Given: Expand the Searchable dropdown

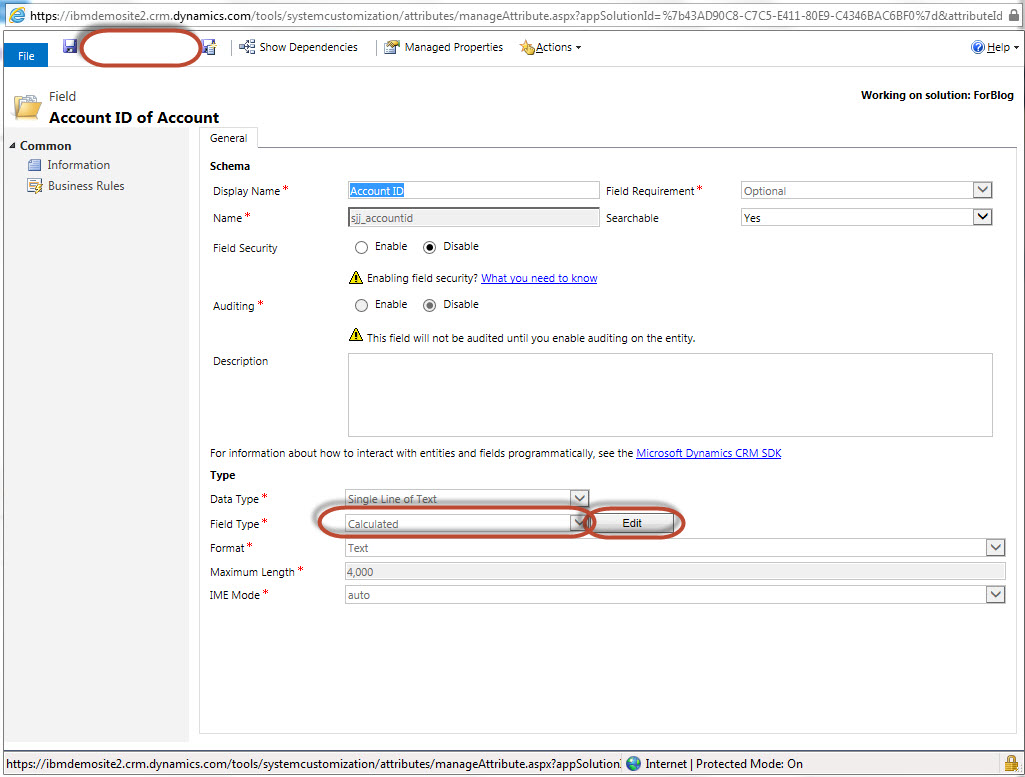Looking at the screenshot, I should point(982,217).
